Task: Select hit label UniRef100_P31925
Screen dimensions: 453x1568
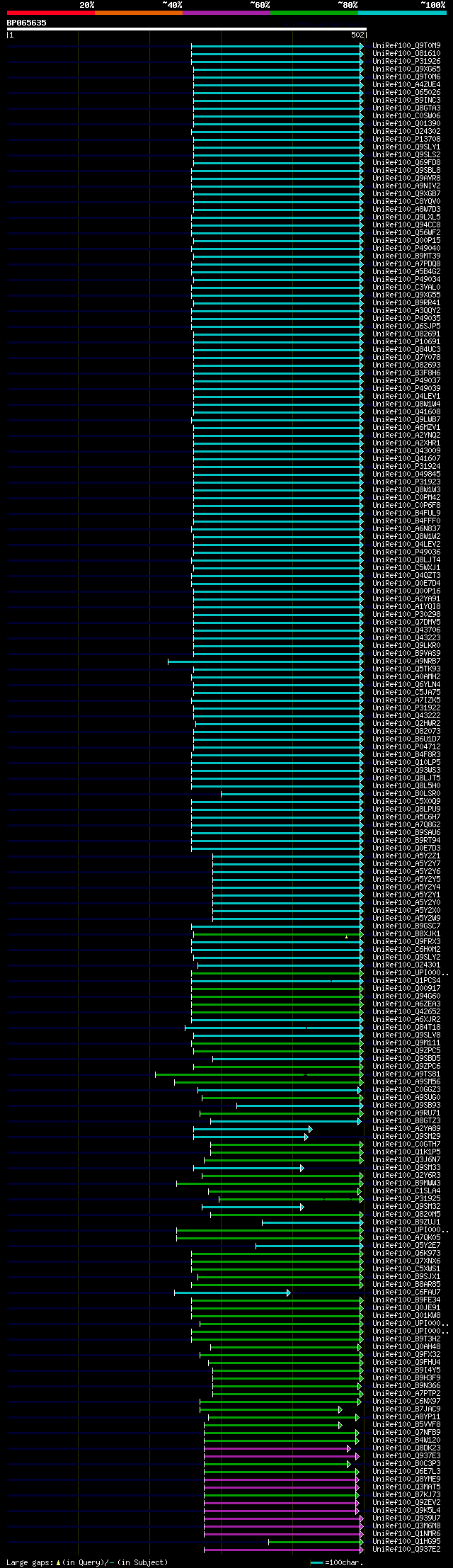Action: point(406,1199)
